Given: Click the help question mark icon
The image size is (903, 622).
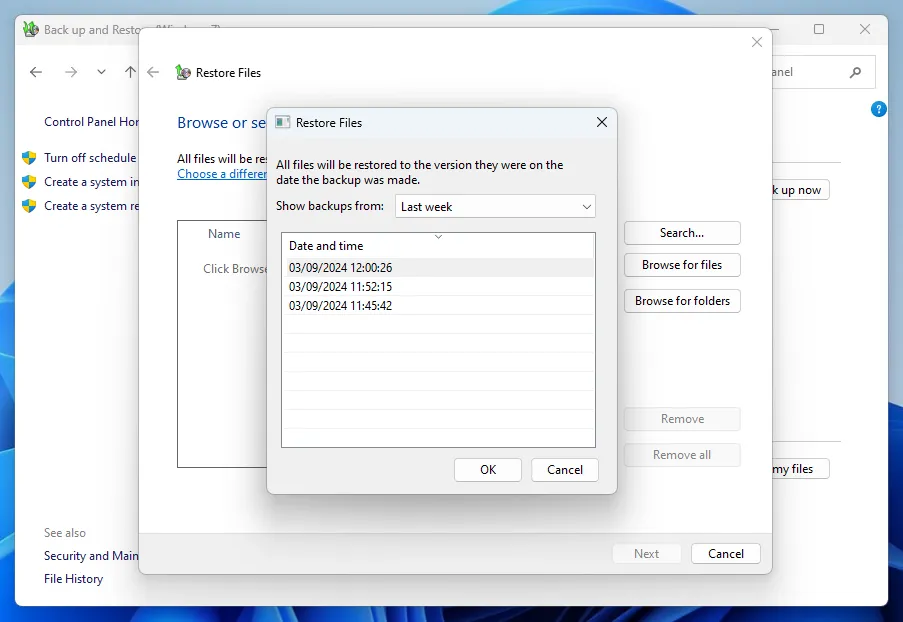Looking at the screenshot, I should pos(879,109).
